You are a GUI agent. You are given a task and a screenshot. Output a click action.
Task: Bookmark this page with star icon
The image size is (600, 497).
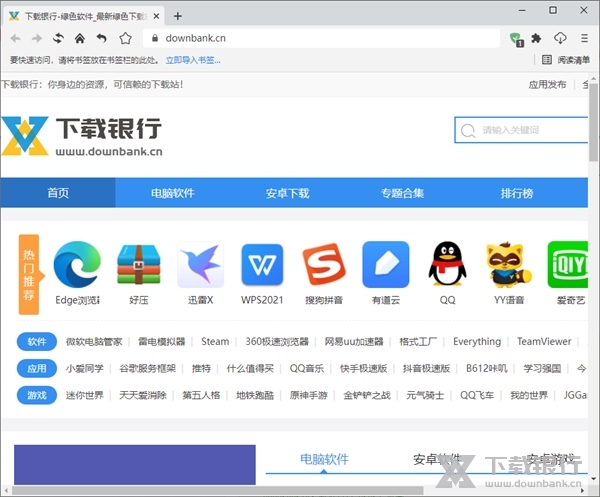125,38
